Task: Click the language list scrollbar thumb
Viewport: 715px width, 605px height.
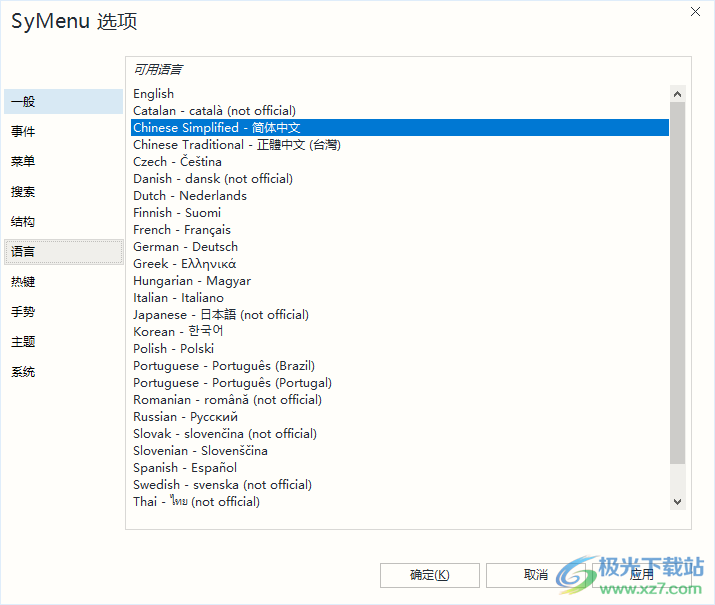Action: coord(677,283)
